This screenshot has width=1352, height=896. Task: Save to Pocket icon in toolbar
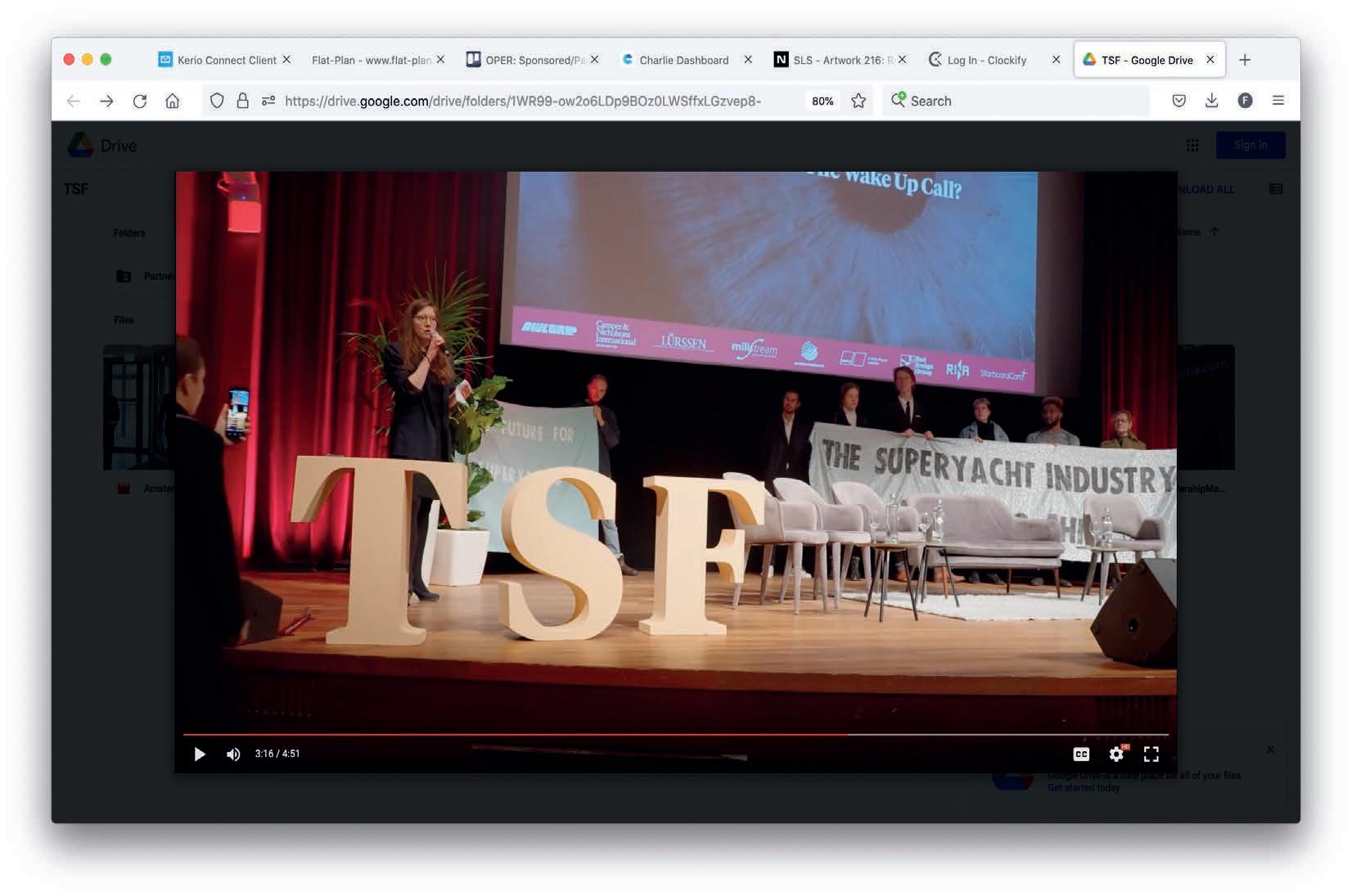click(1179, 101)
